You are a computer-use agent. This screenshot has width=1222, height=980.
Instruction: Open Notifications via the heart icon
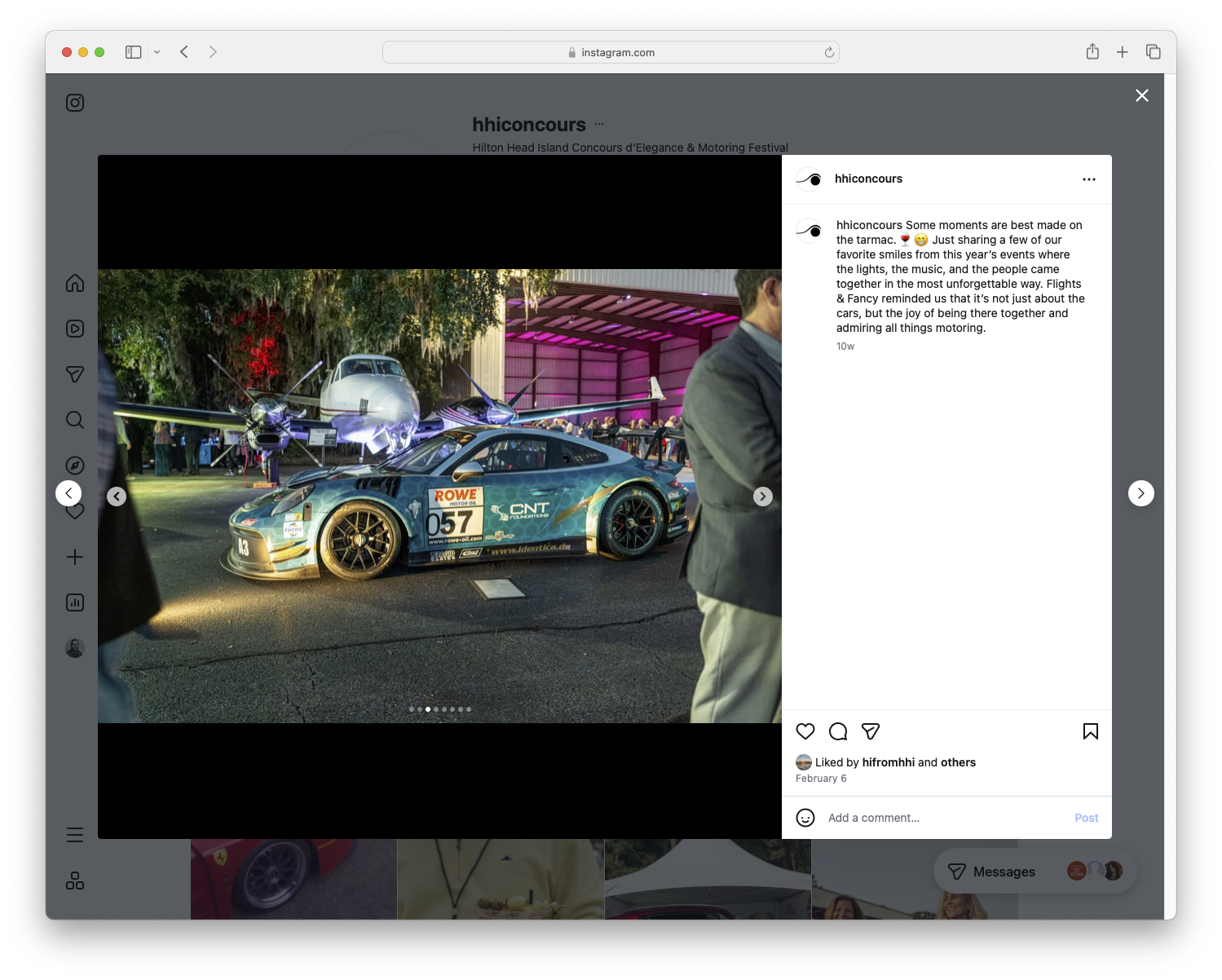pyautogui.click(x=74, y=510)
